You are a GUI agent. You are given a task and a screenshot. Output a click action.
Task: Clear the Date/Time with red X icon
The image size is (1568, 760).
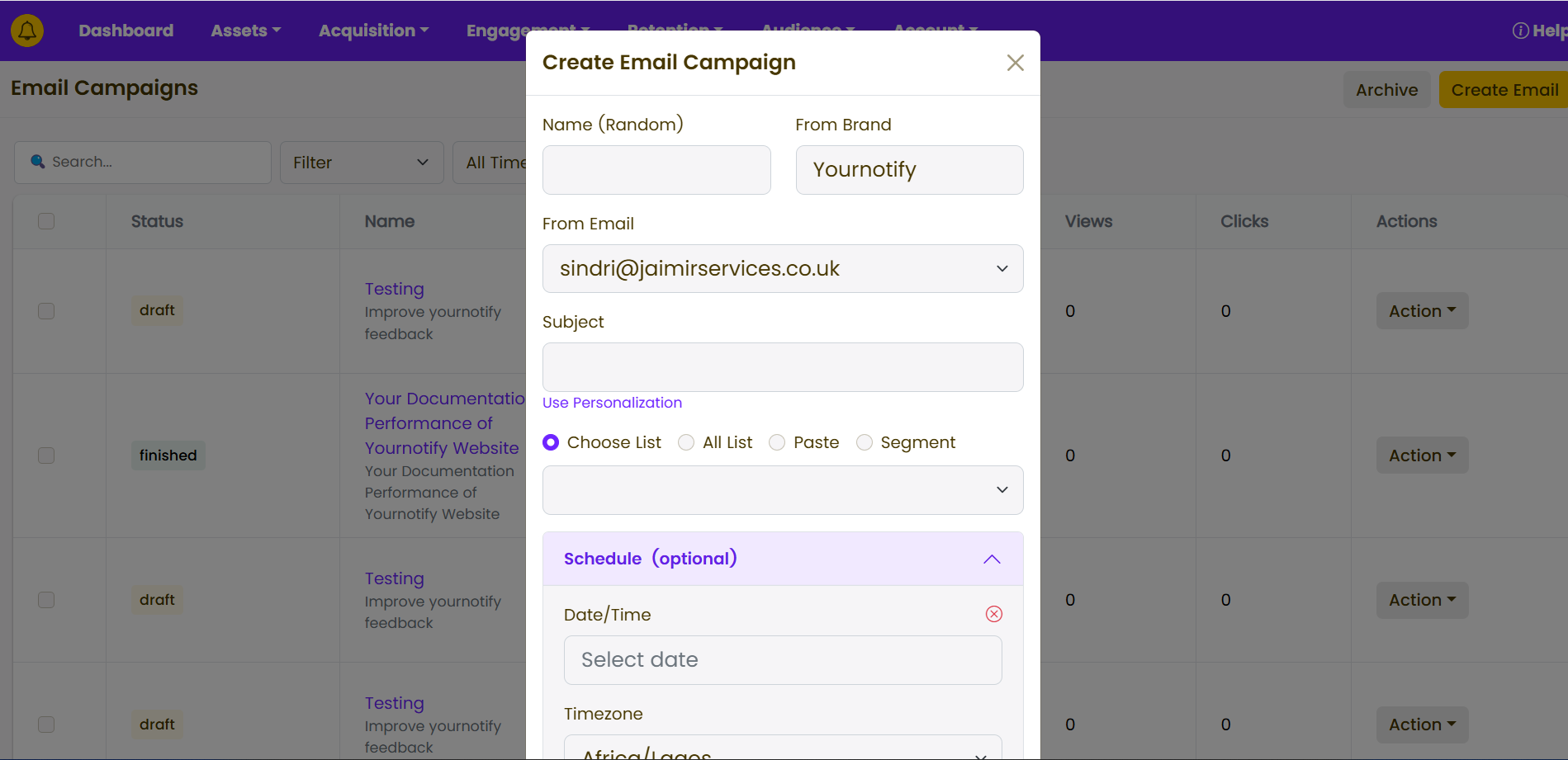click(993, 614)
